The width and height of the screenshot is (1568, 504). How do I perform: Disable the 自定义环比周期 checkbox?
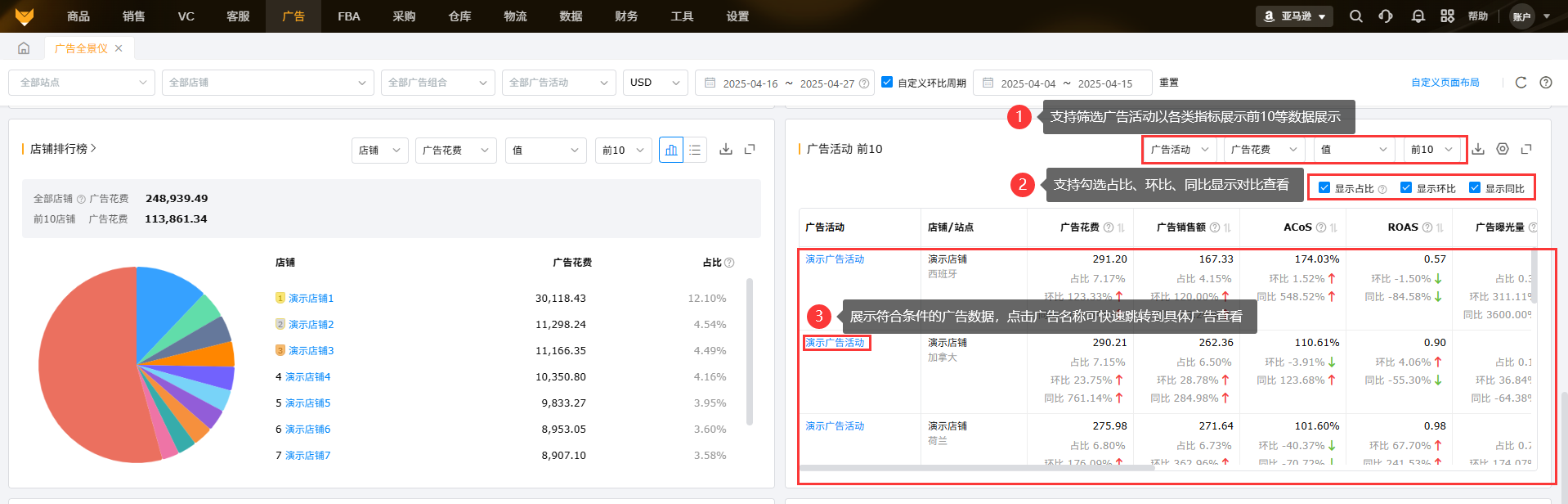click(x=887, y=83)
